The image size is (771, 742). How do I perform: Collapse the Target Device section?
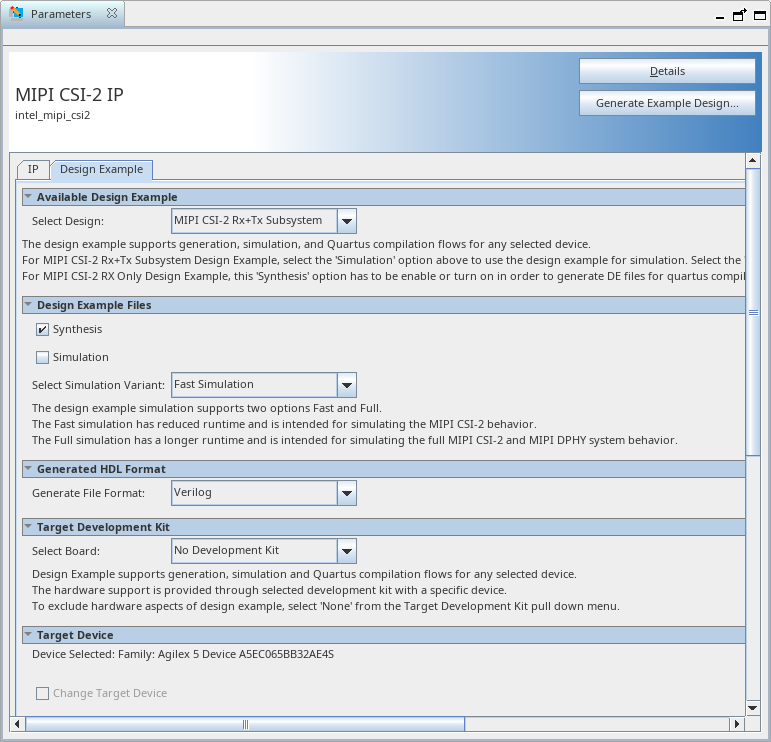28,635
